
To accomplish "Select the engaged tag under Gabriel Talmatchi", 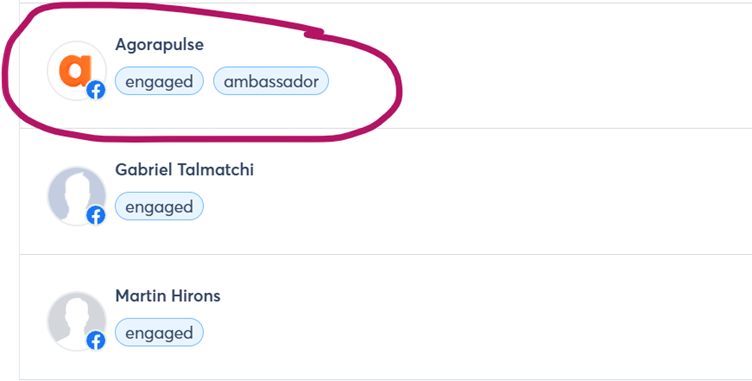I will pos(159,207).
